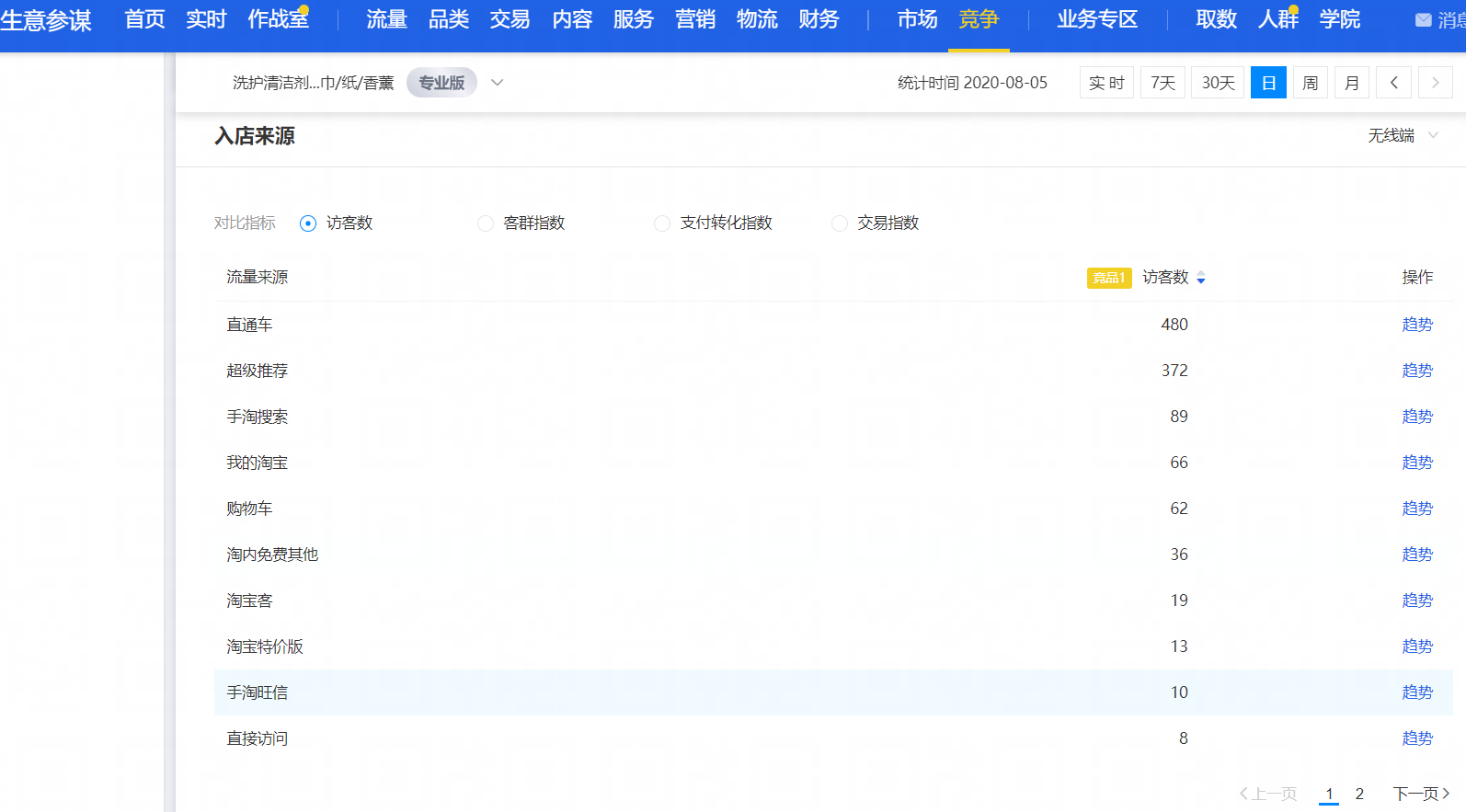Click the previous date arrow icon
Image resolution: width=1466 pixels, height=812 pixels.
pos(1393,83)
